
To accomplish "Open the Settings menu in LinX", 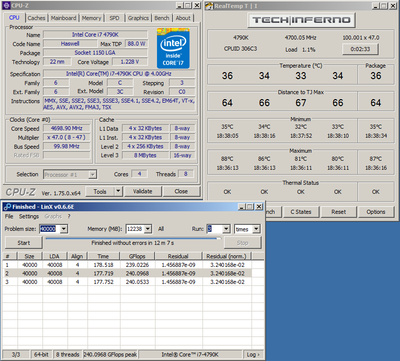I will pos(29,216).
